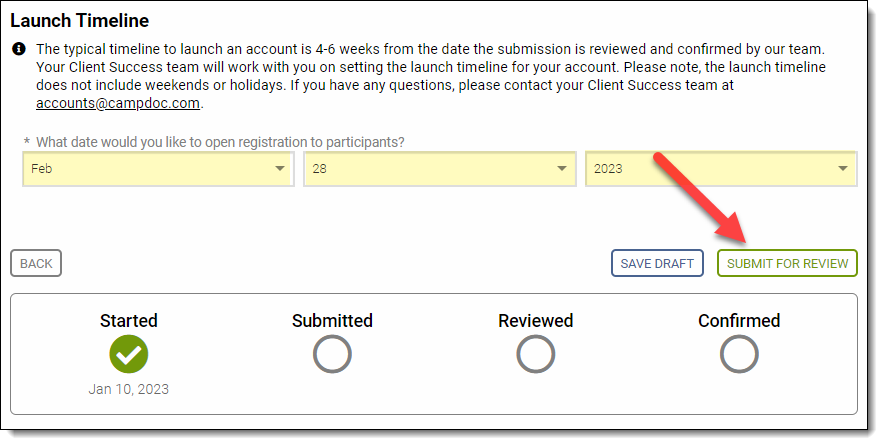Click the Confirmed step label
Image resolution: width=883 pixels, height=445 pixels.
click(x=739, y=321)
